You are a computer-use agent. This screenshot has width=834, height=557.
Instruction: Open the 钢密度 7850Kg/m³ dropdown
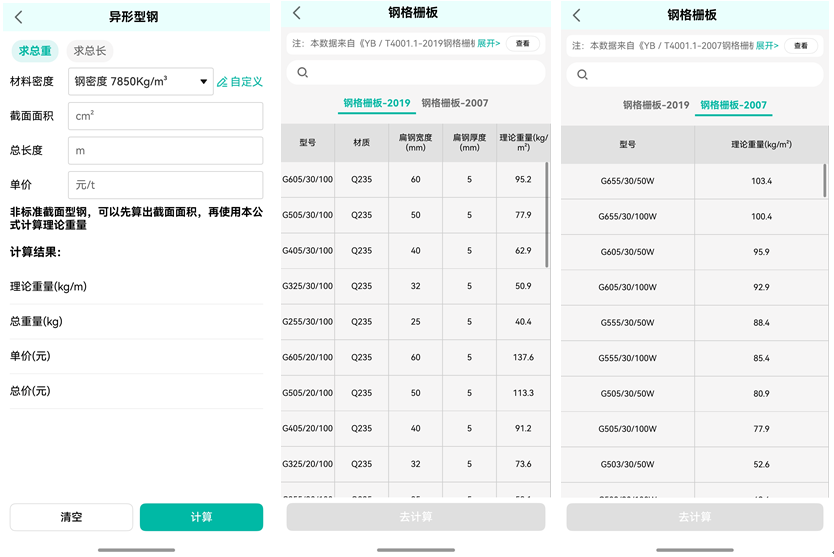141,82
